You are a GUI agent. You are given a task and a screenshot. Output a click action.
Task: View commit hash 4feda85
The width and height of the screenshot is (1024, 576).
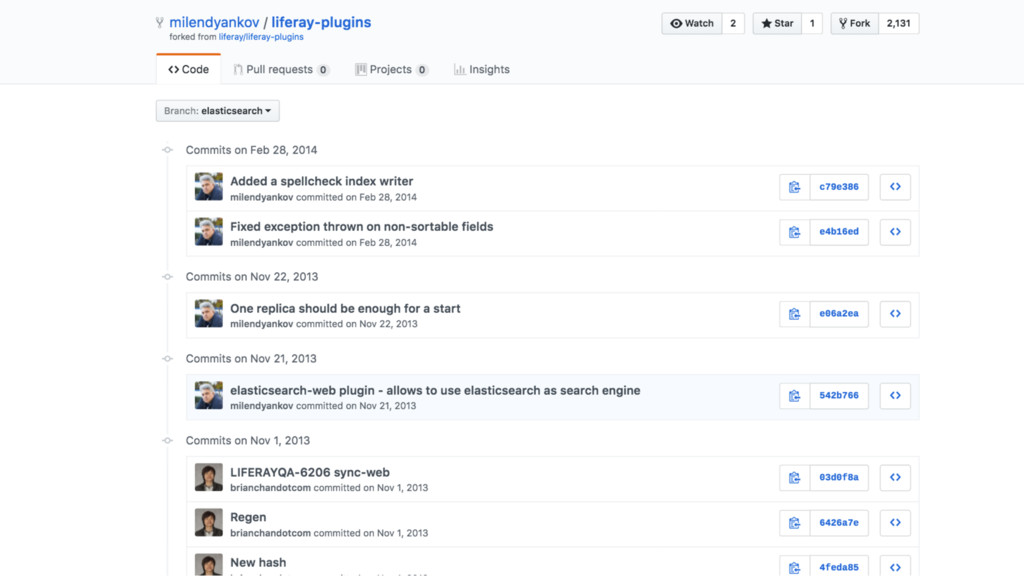(839, 567)
